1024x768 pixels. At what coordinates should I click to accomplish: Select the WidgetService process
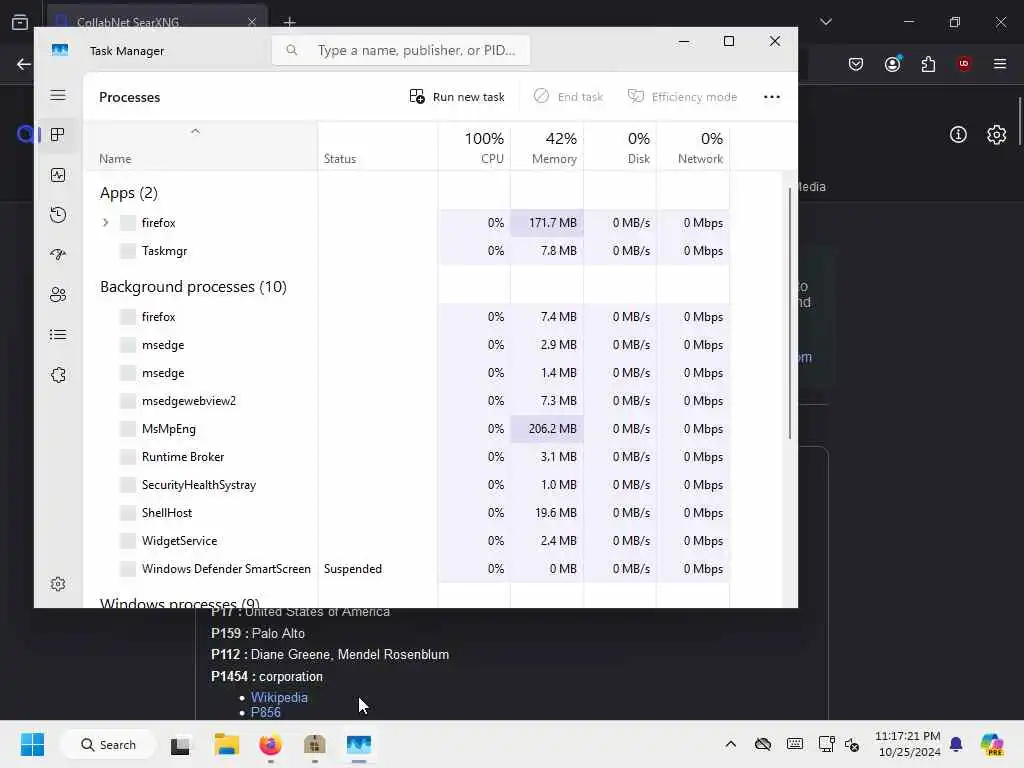[x=408, y=541]
